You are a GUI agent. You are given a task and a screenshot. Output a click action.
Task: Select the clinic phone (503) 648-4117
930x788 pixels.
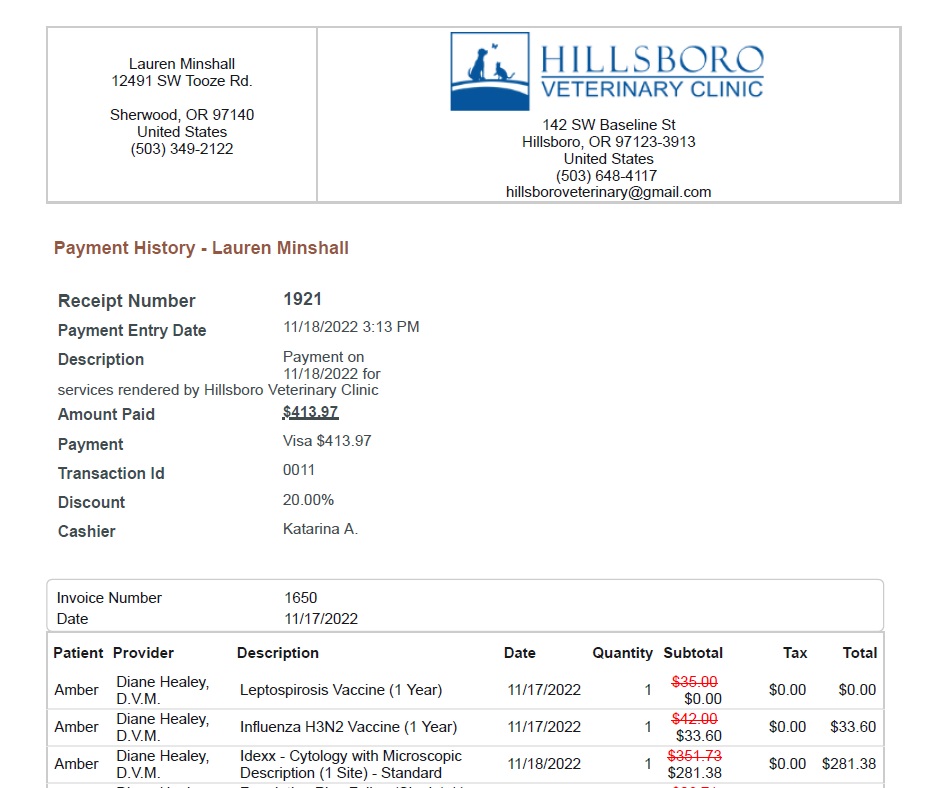pos(606,176)
